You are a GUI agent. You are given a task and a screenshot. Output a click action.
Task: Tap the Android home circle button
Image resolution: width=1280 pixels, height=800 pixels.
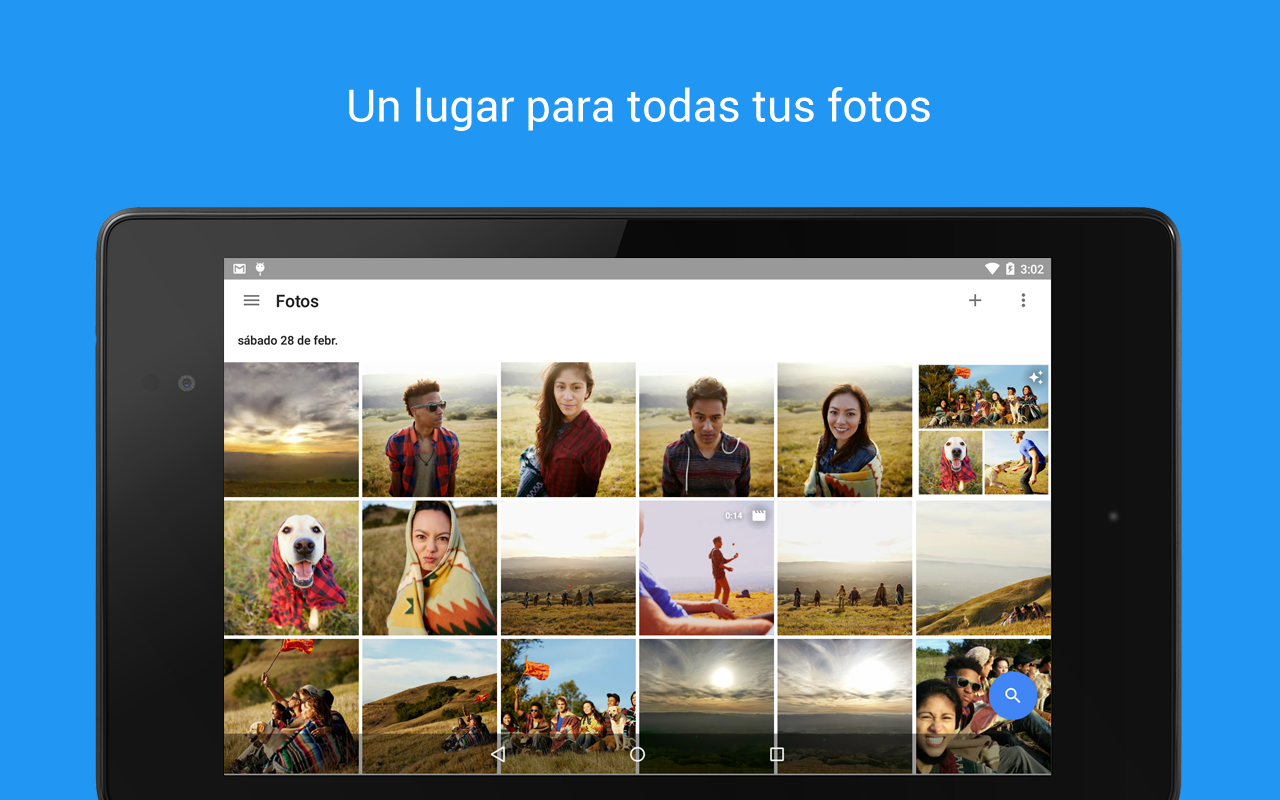tap(637, 754)
